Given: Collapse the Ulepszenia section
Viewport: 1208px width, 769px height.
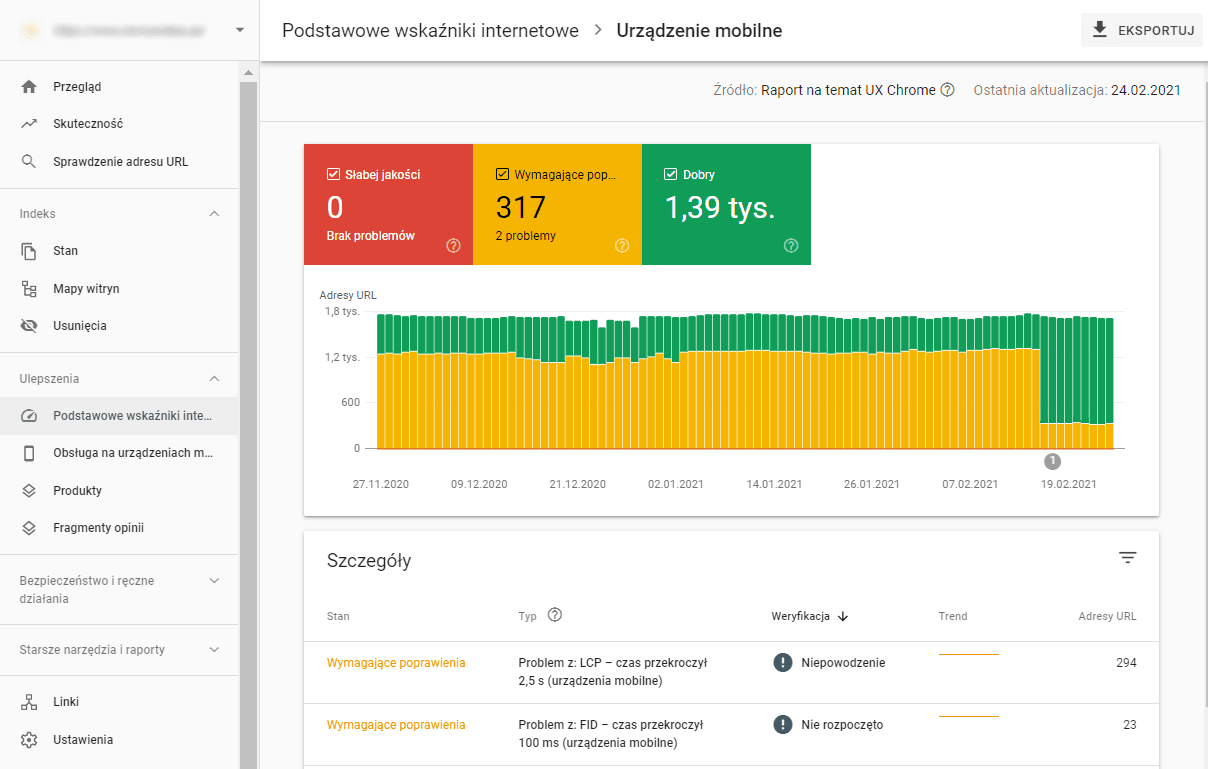Looking at the screenshot, I should click(214, 379).
